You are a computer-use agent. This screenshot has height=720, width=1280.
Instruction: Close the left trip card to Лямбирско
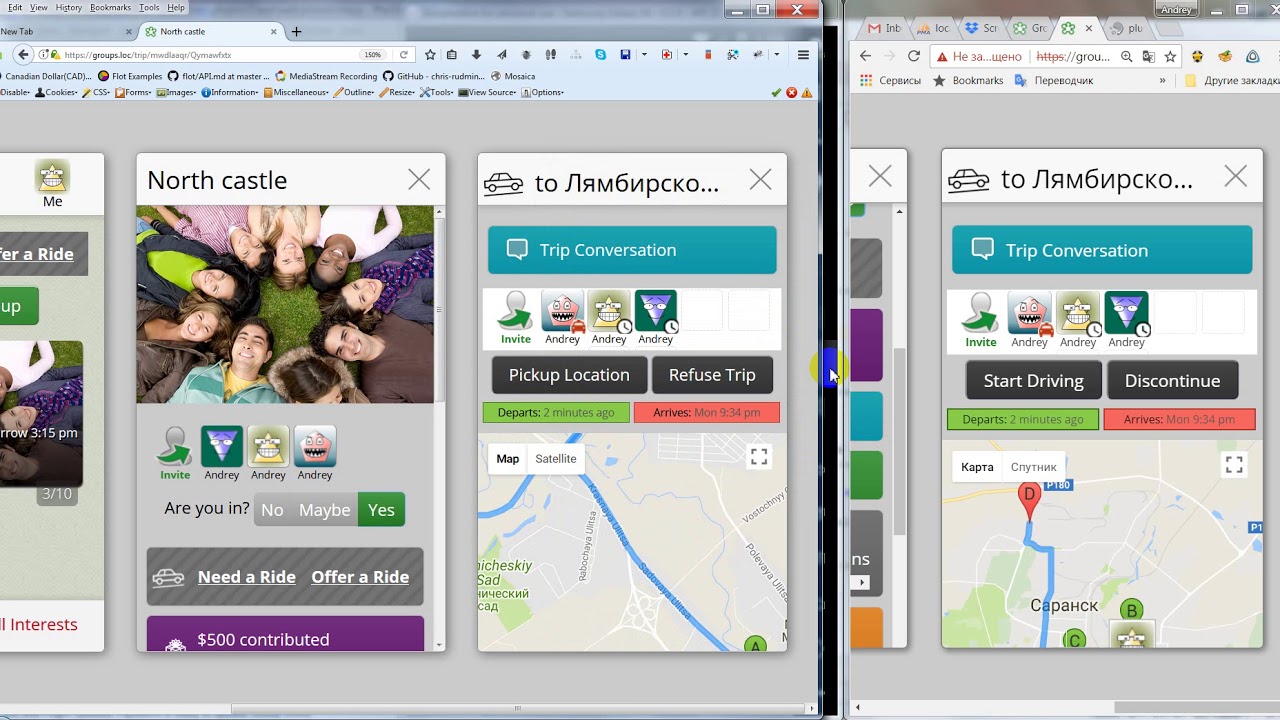click(x=760, y=180)
